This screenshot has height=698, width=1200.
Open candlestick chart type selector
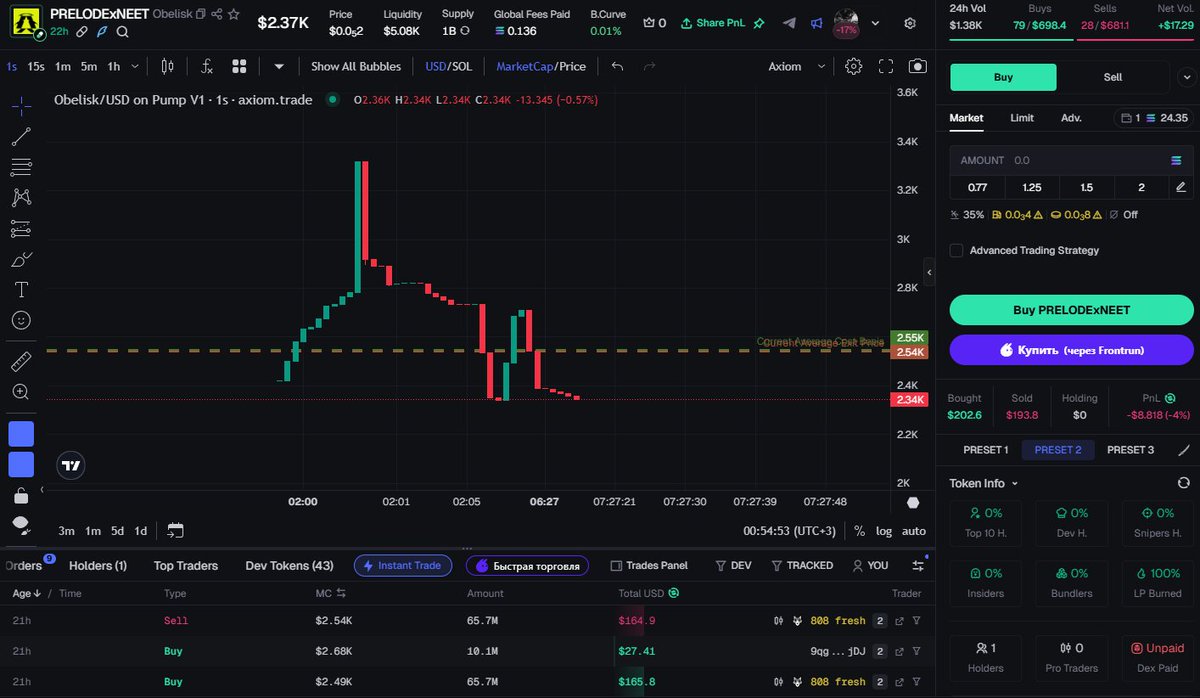pos(167,67)
